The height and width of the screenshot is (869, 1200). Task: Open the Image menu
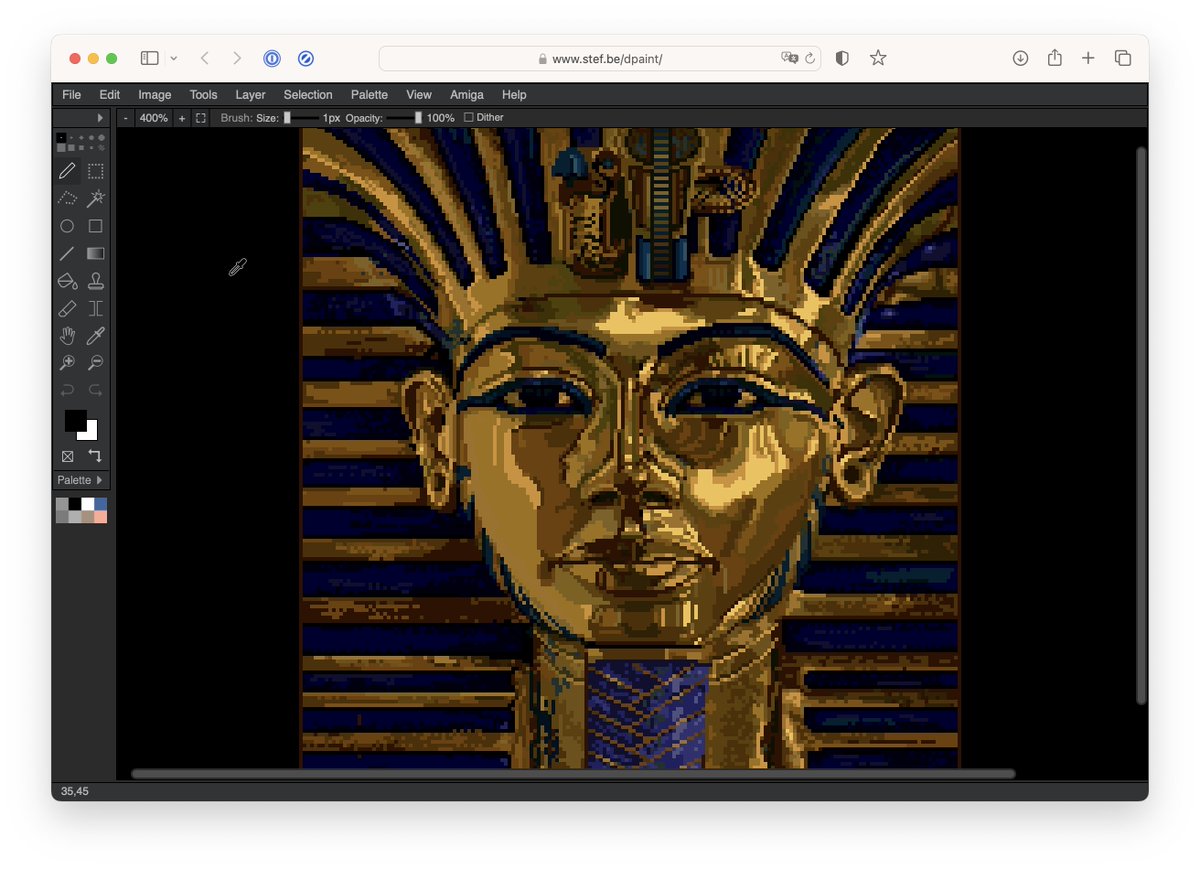[155, 95]
